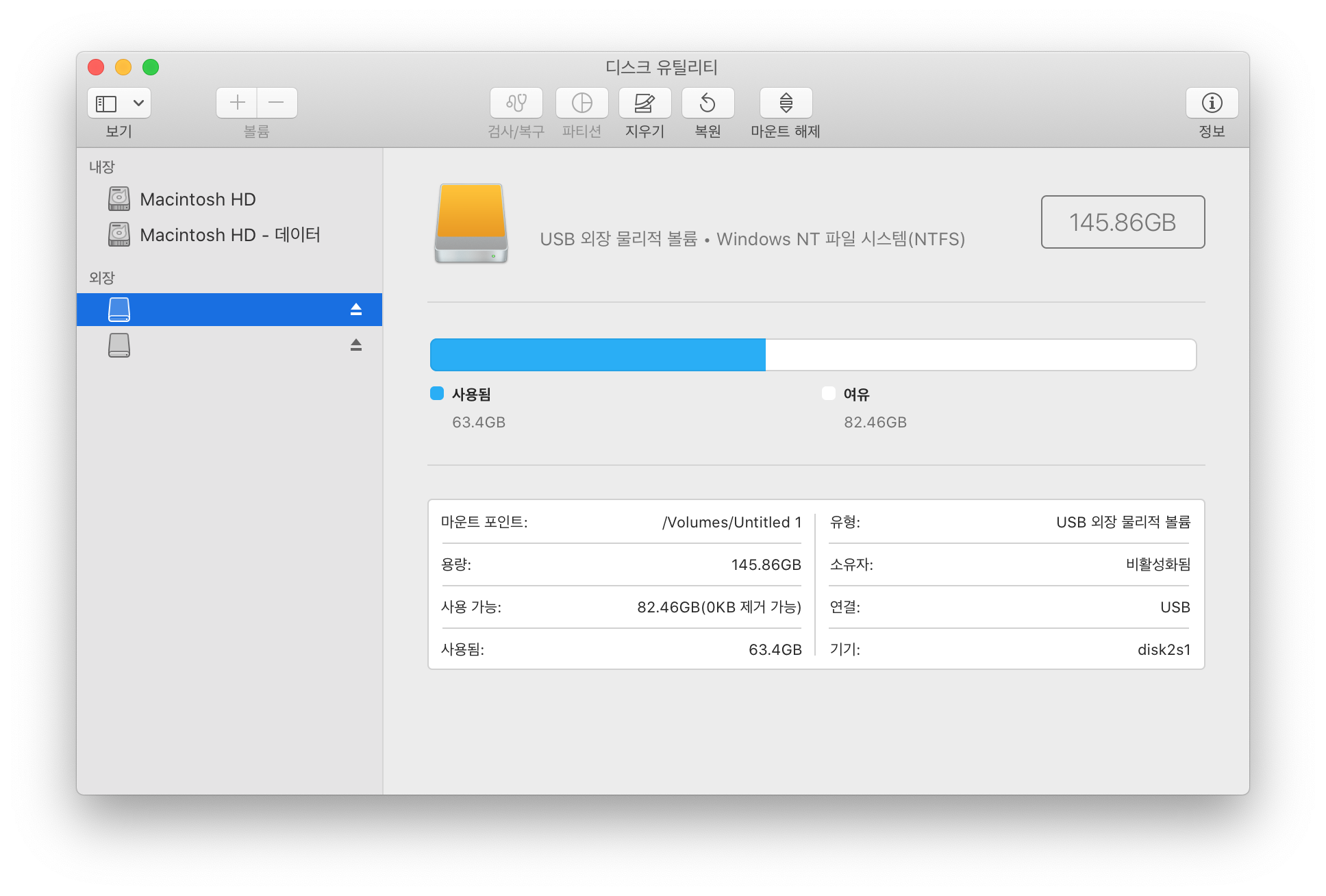Toggle sidebar with the View sidebar icon
This screenshot has height=896, width=1326.
tap(106, 103)
